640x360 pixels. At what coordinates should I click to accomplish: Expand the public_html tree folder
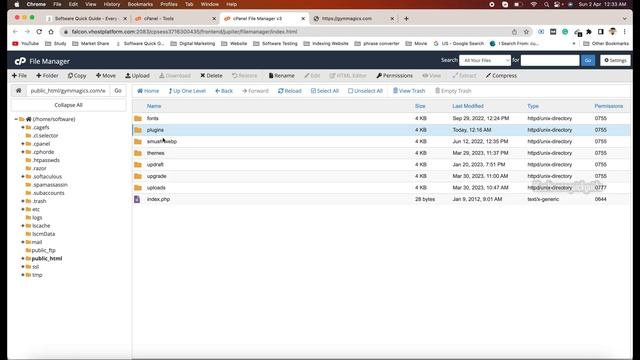click(x=23, y=258)
